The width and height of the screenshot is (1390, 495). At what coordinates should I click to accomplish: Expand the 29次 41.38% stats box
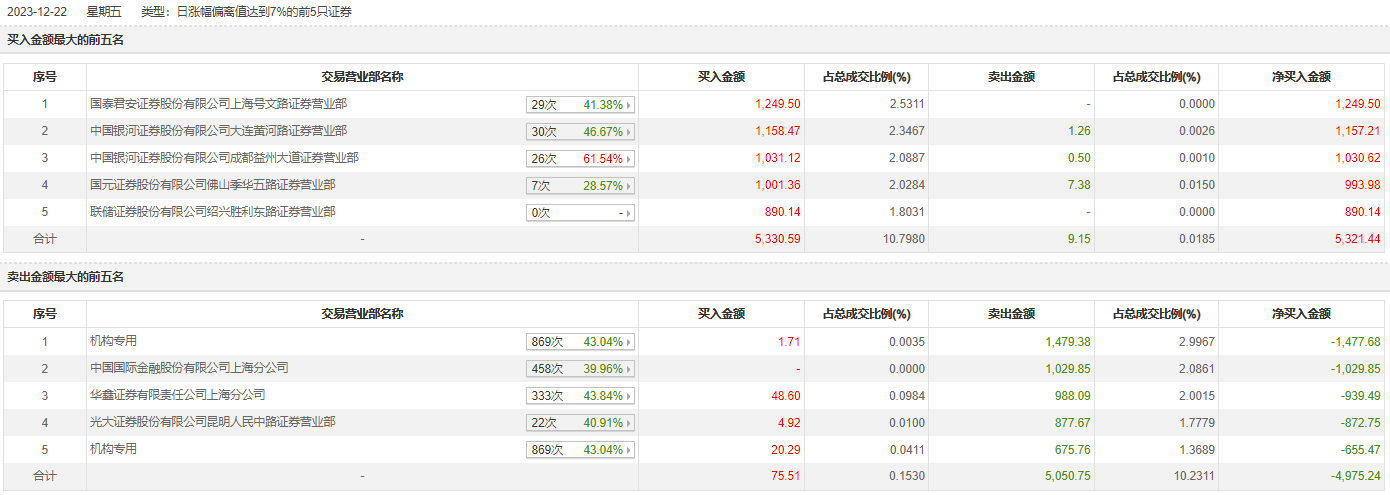point(581,105)
